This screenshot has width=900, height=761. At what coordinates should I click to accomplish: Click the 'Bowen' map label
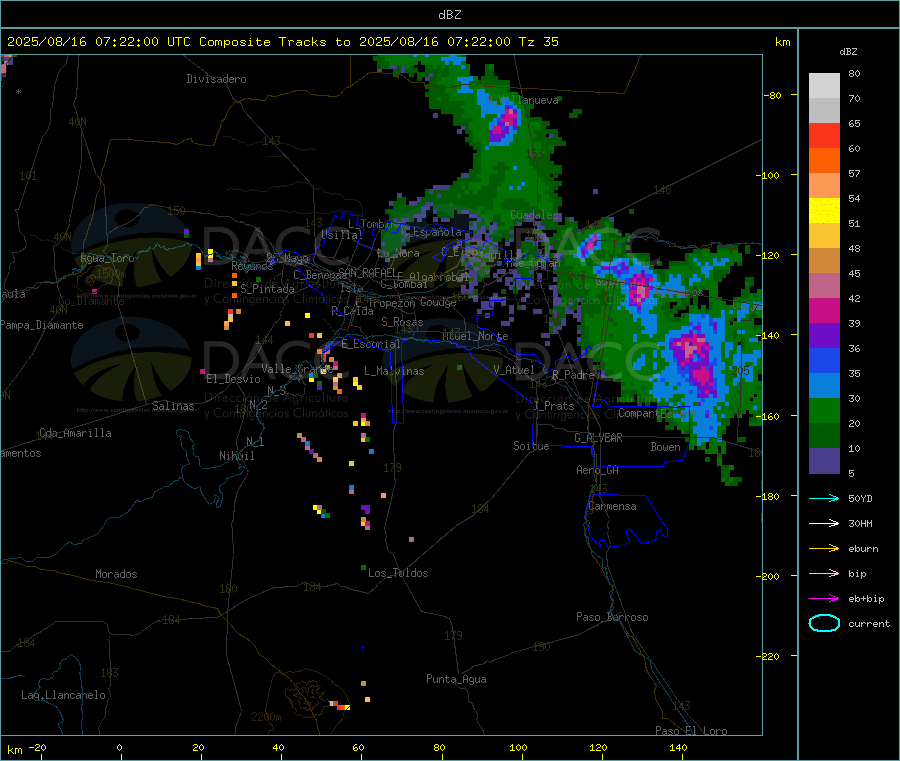pos(666,447)
